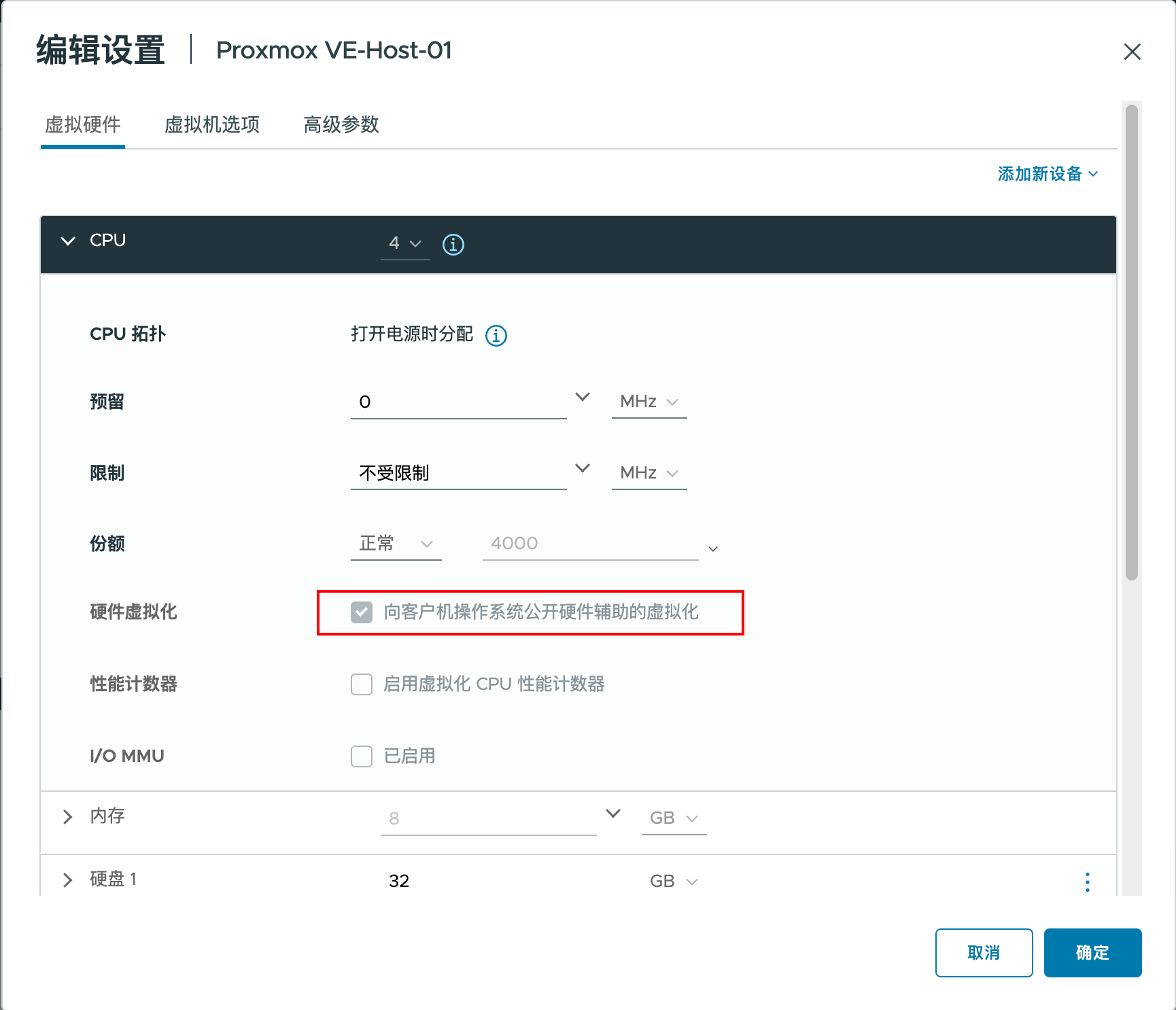Open the 预留 MHz unit dropdown

(649, 402)
